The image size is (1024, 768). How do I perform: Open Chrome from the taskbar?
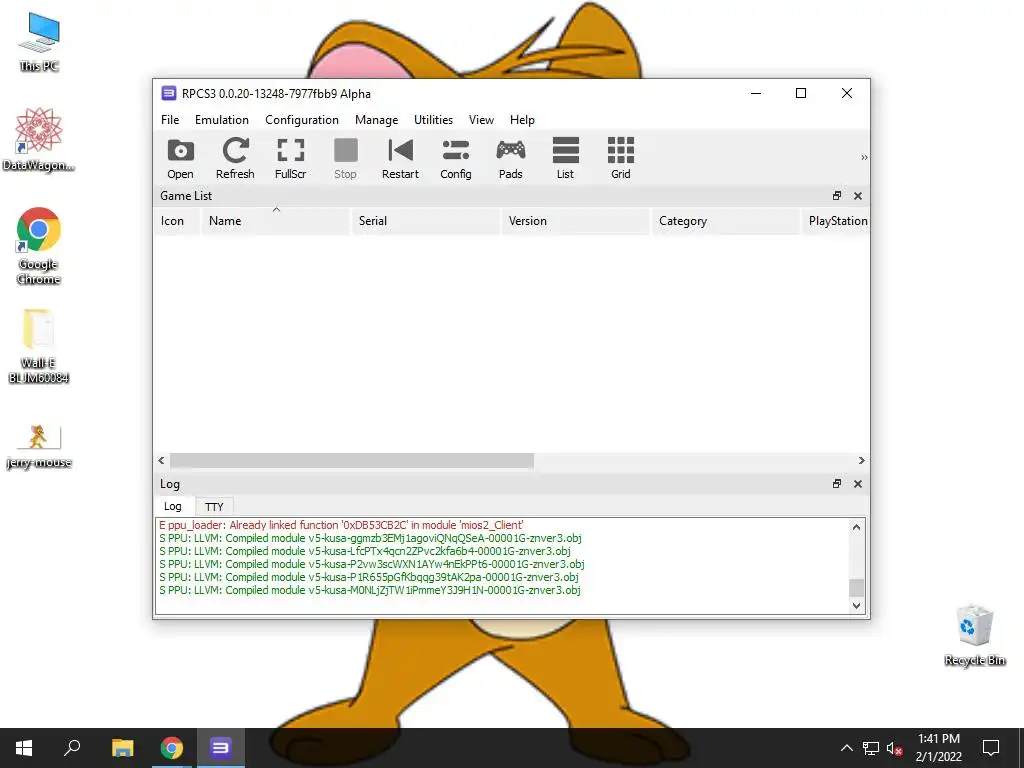(x=172, y=748)
